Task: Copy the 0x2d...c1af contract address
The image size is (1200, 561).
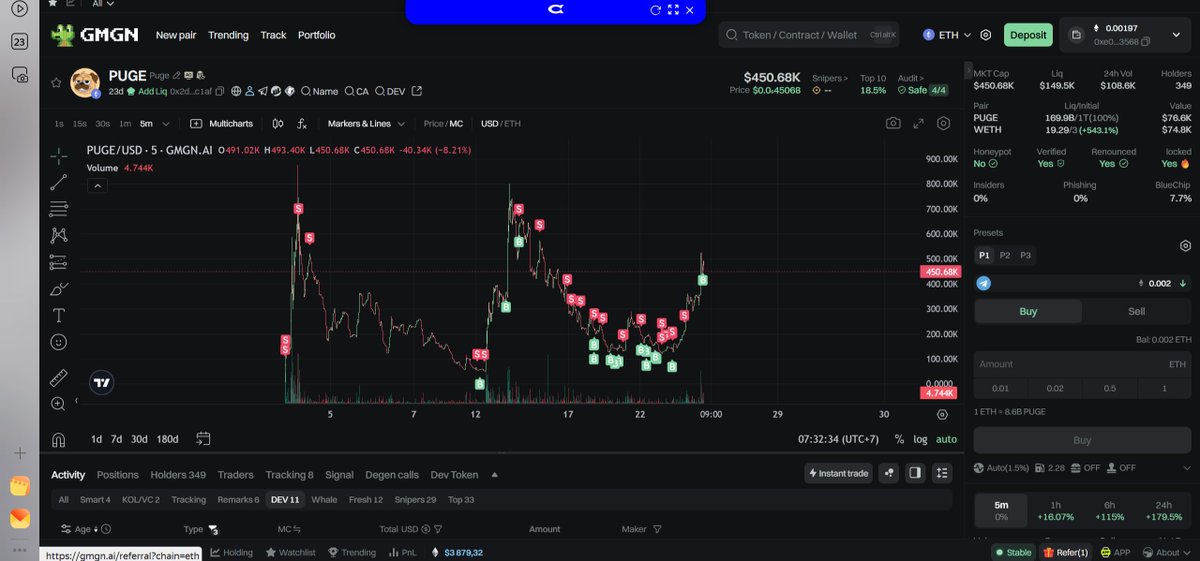Action: pyautogui.click(x=221, y=91)
